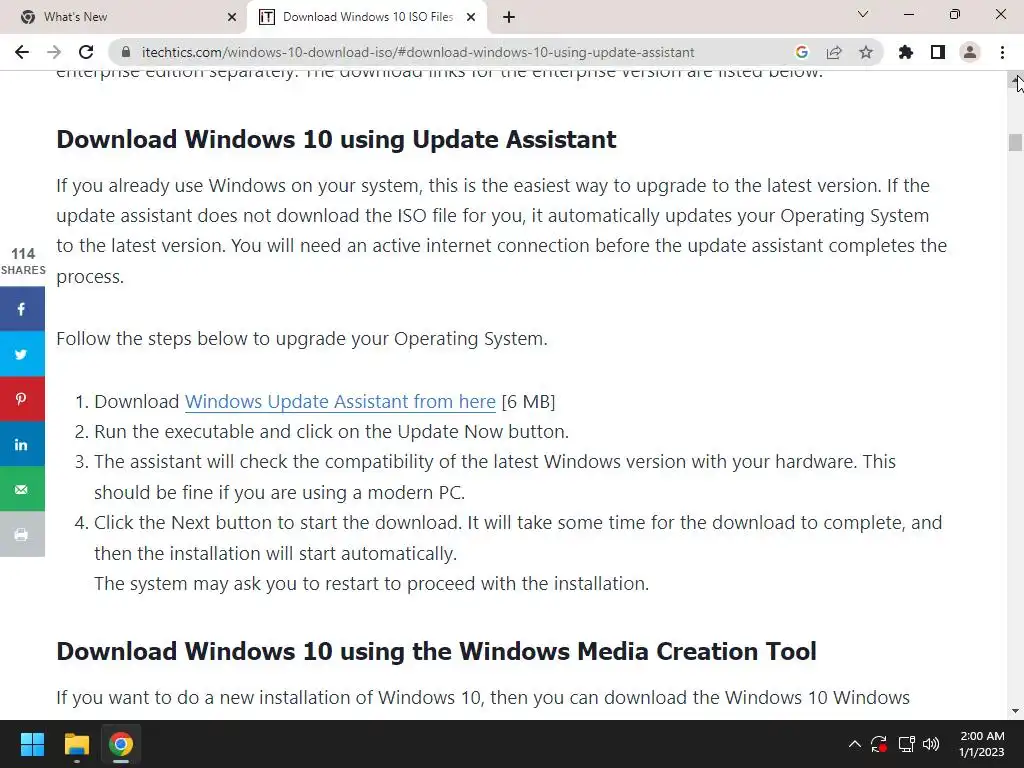
Task: Close the What's New tab
Action: click(232, 18)
